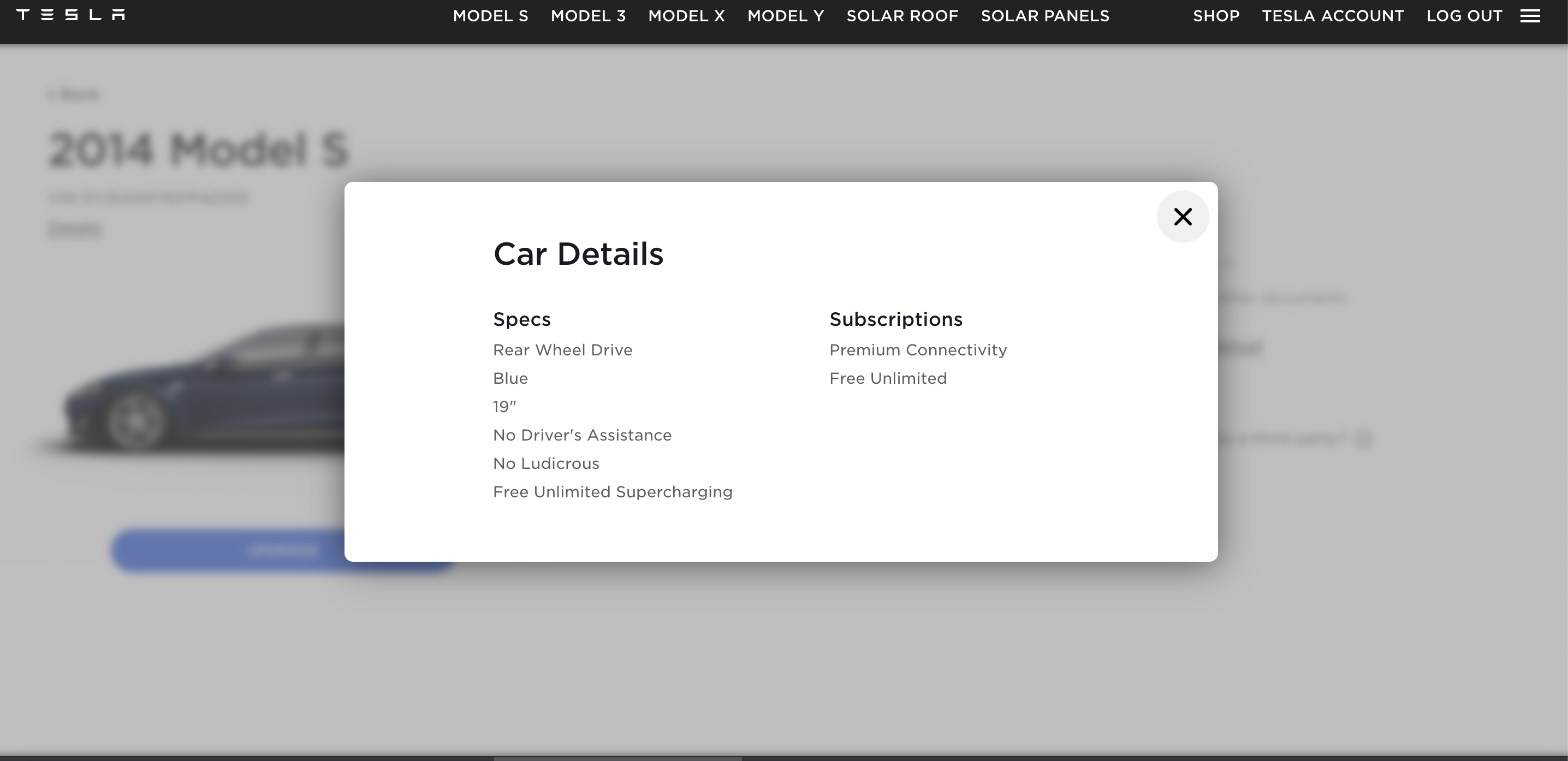Click Solar Panels in top navigation

tap(1044, 16)
